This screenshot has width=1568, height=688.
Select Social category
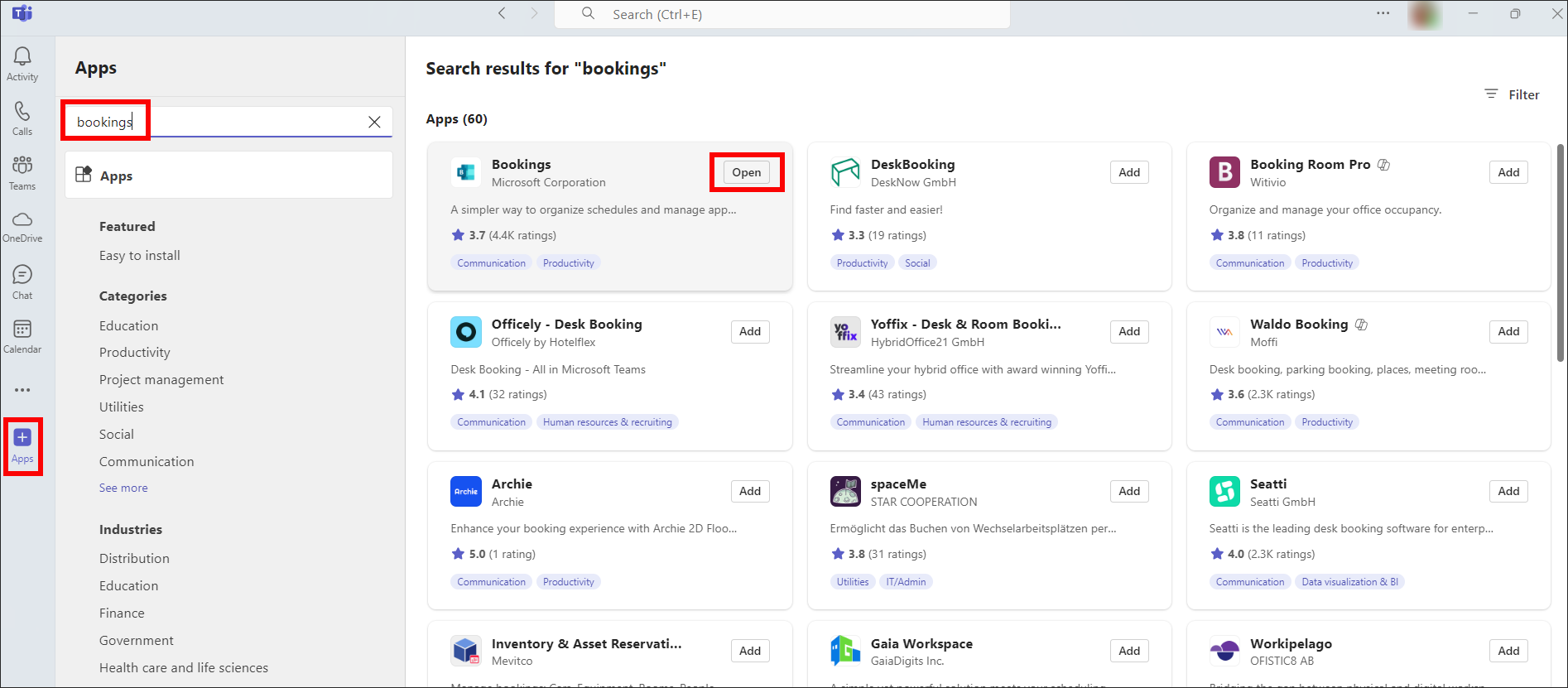point(116,434)
